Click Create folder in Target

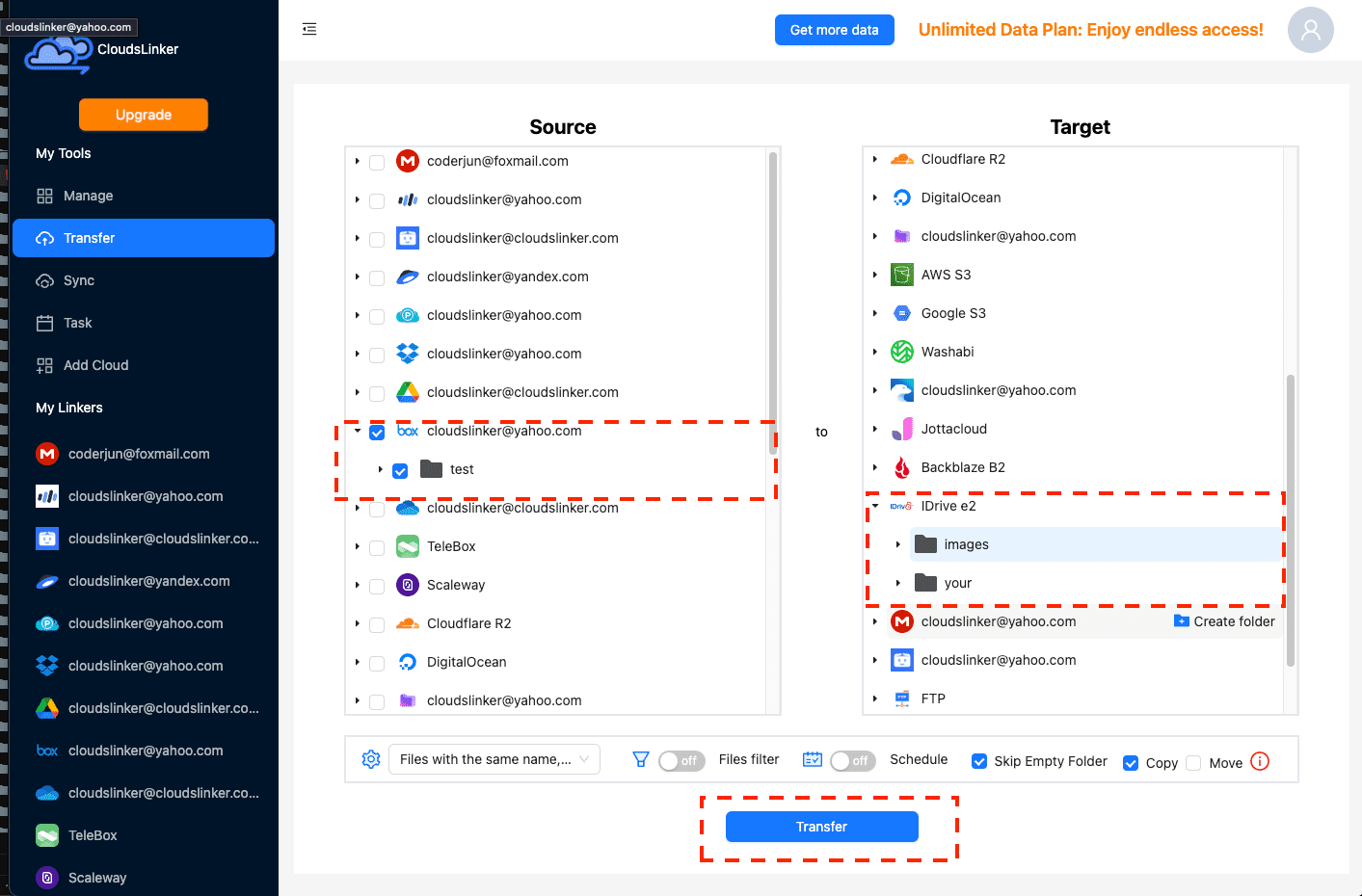(1224, 621)
